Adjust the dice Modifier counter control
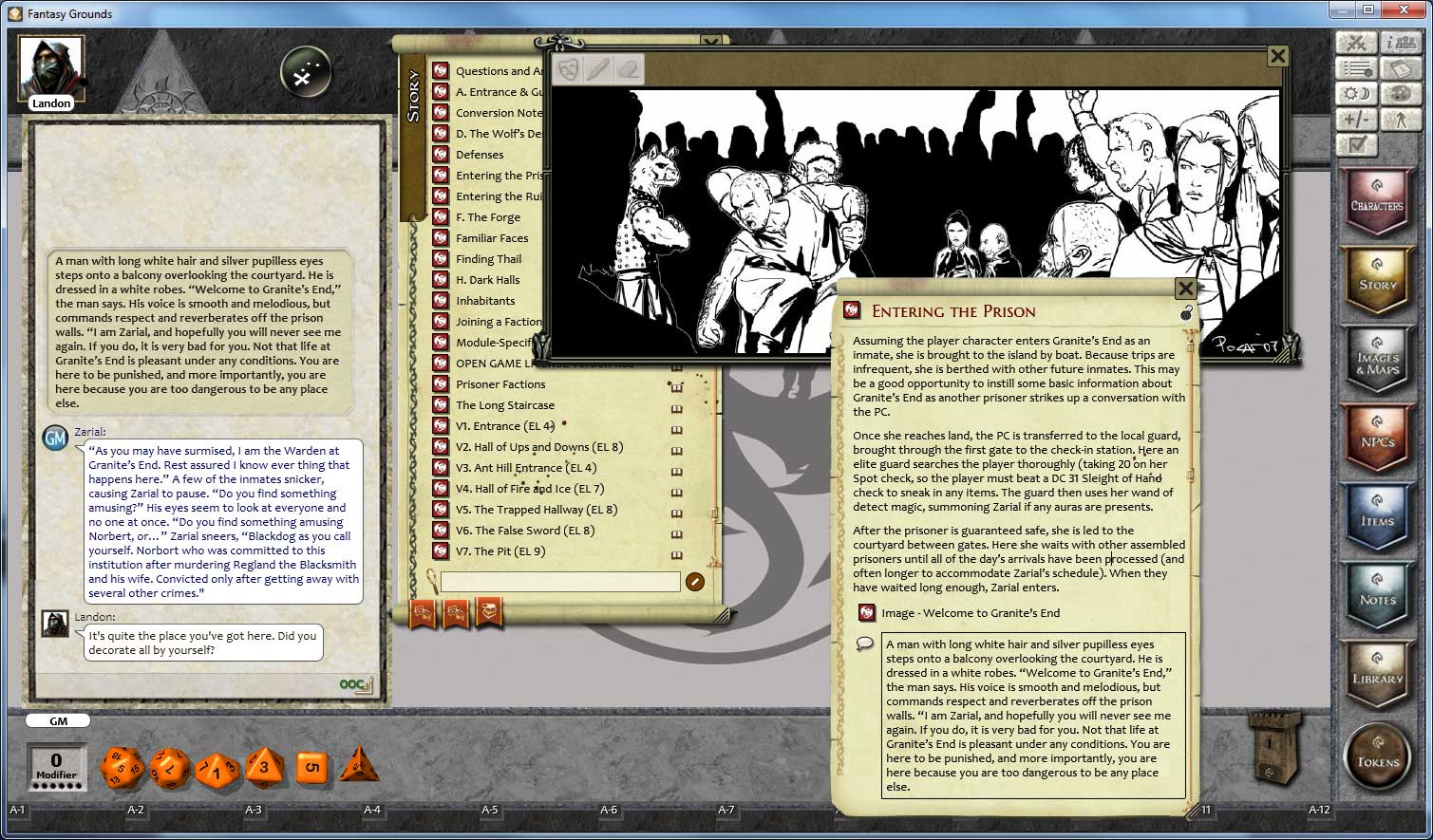The width and height of the screenshot is (1433, 840). (x=55, y=764)
